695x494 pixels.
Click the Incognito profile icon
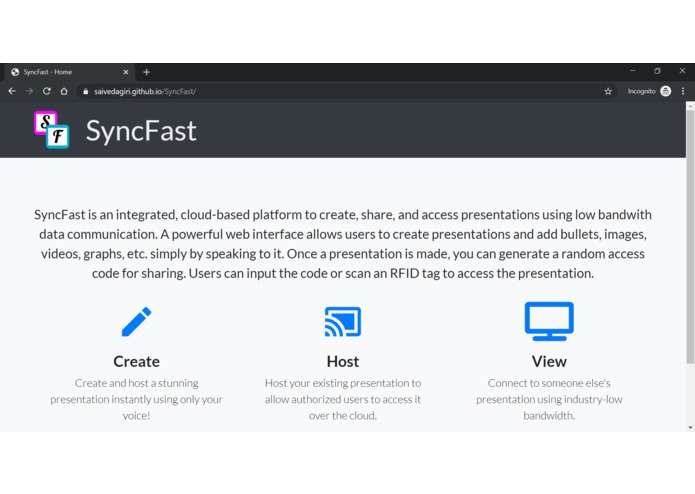click(665, 91)
